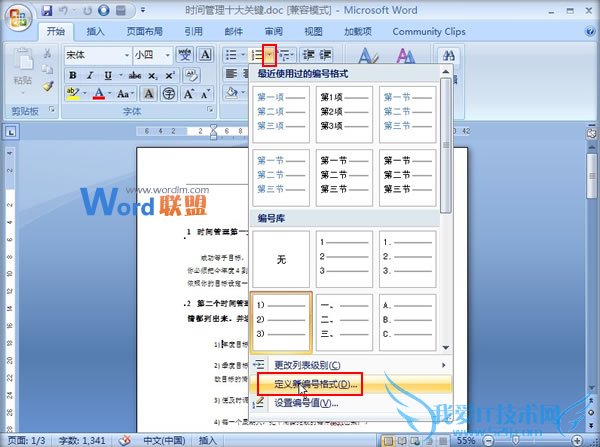Open the font size dropdown (小四)
Screen dimensions: 600x447
click(168, 55)
